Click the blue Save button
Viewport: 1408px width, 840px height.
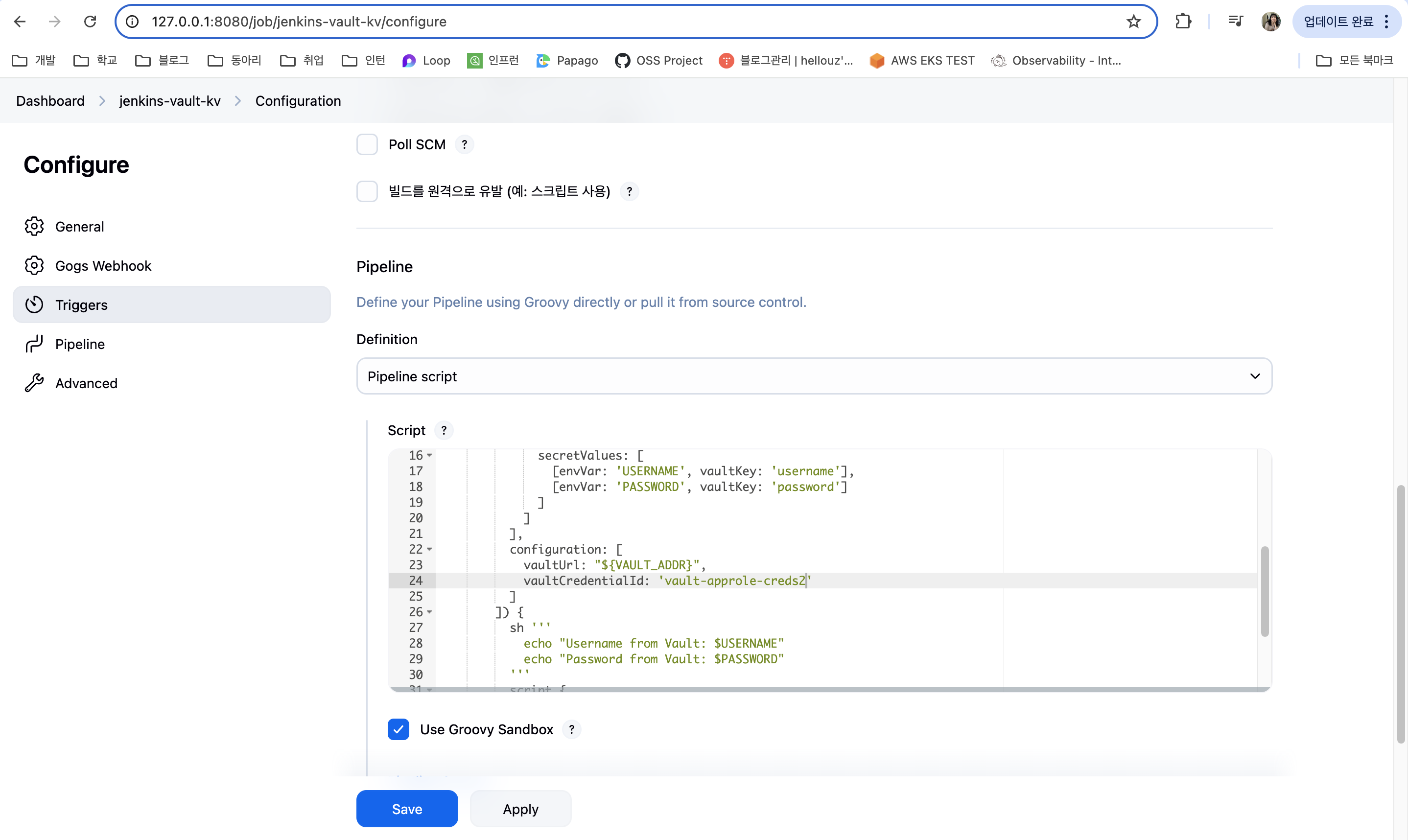[407, 809]
